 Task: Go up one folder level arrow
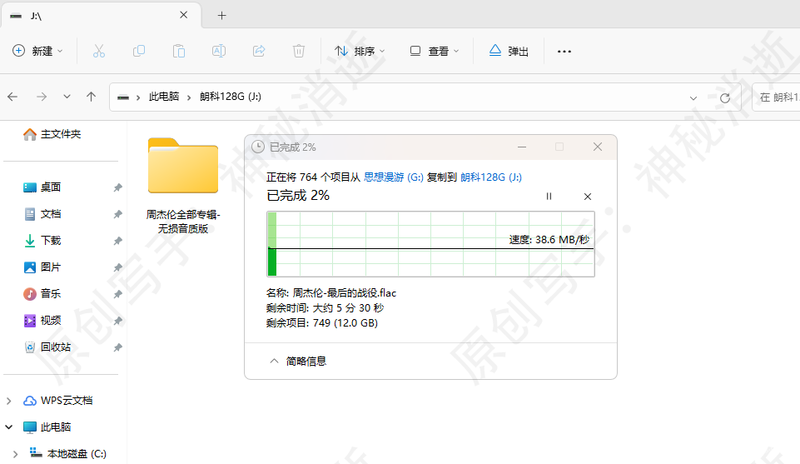(91, 96)
